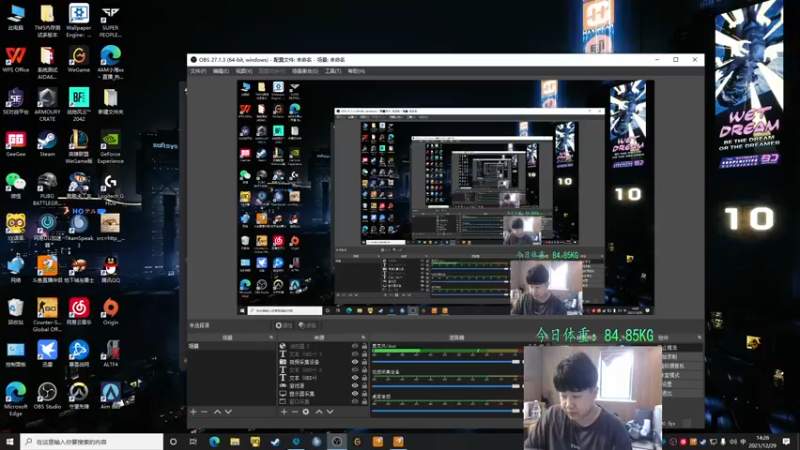The height and width of the screenshot is (450, 800).
Task: Open the 视图(V) menu in OBS
Action: [244, 71]
